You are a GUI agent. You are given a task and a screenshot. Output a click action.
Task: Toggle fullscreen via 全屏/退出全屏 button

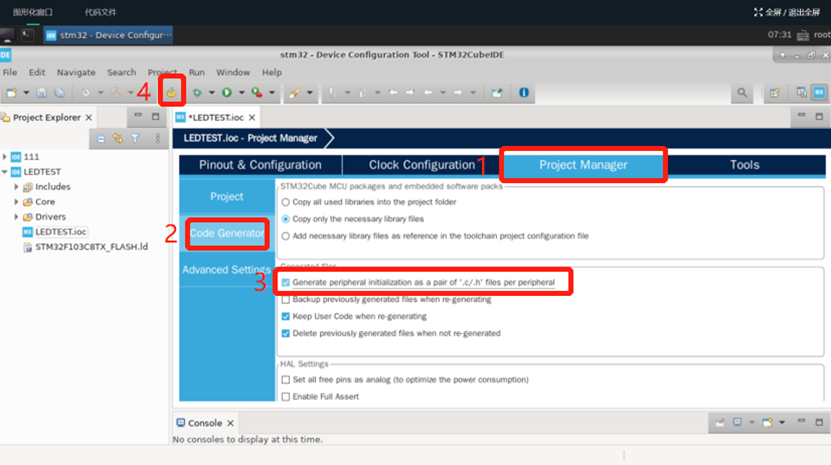pos(787,12)
